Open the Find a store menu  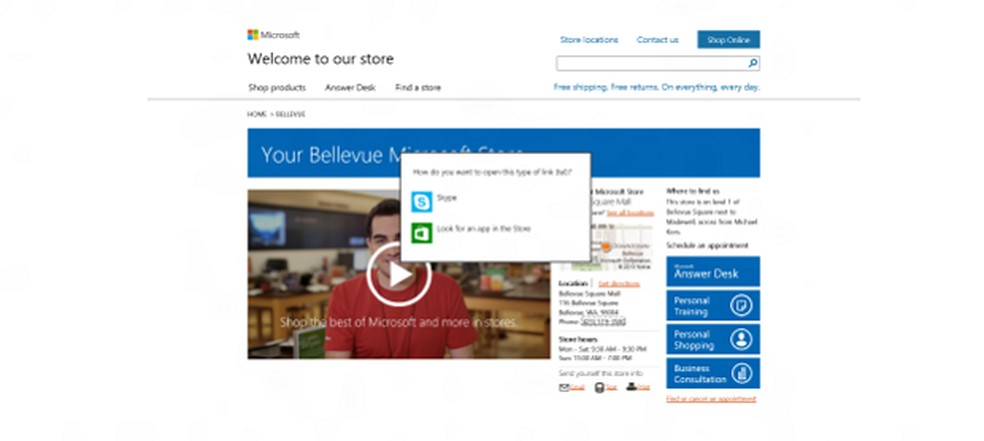[418, 88]
